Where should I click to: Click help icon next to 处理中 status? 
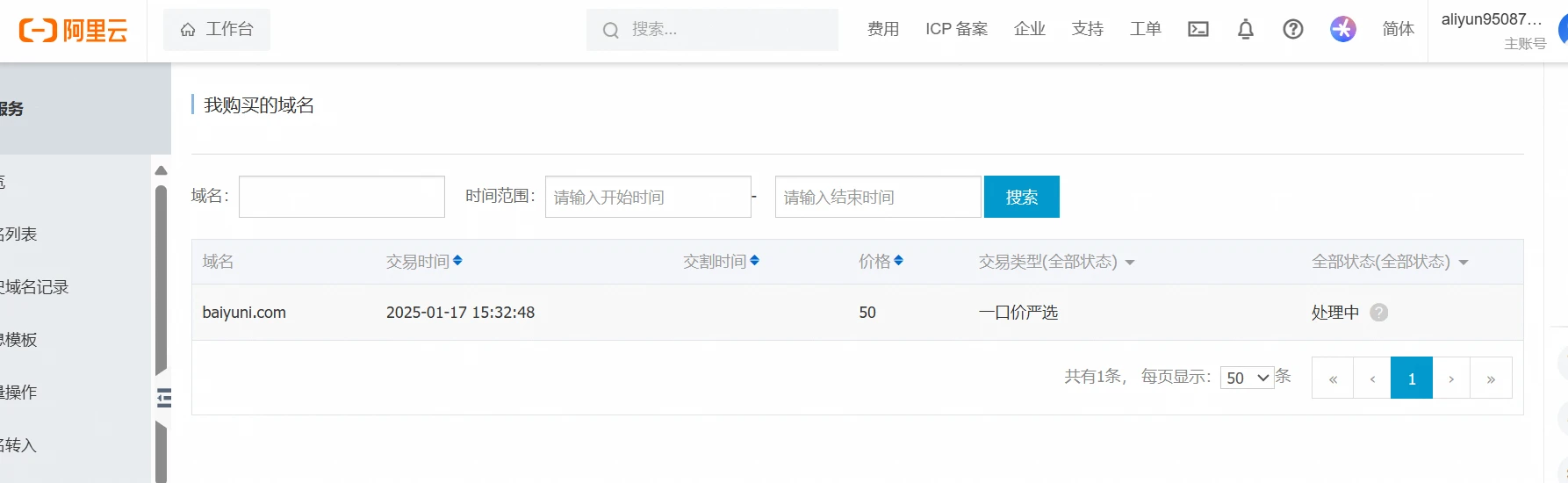1378,313
